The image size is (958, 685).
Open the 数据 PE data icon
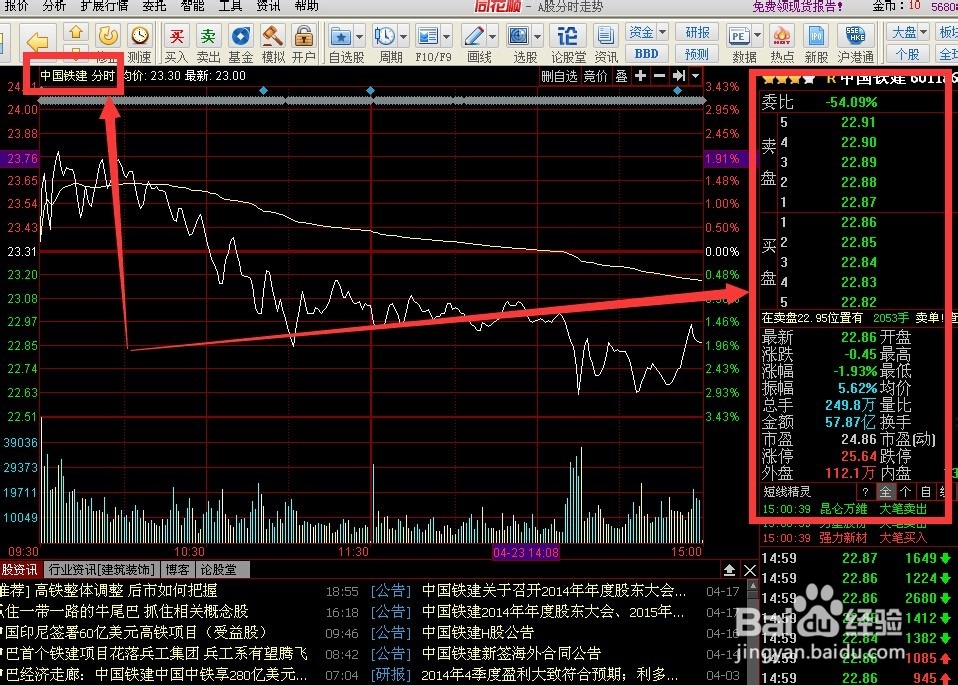[739, 37]
